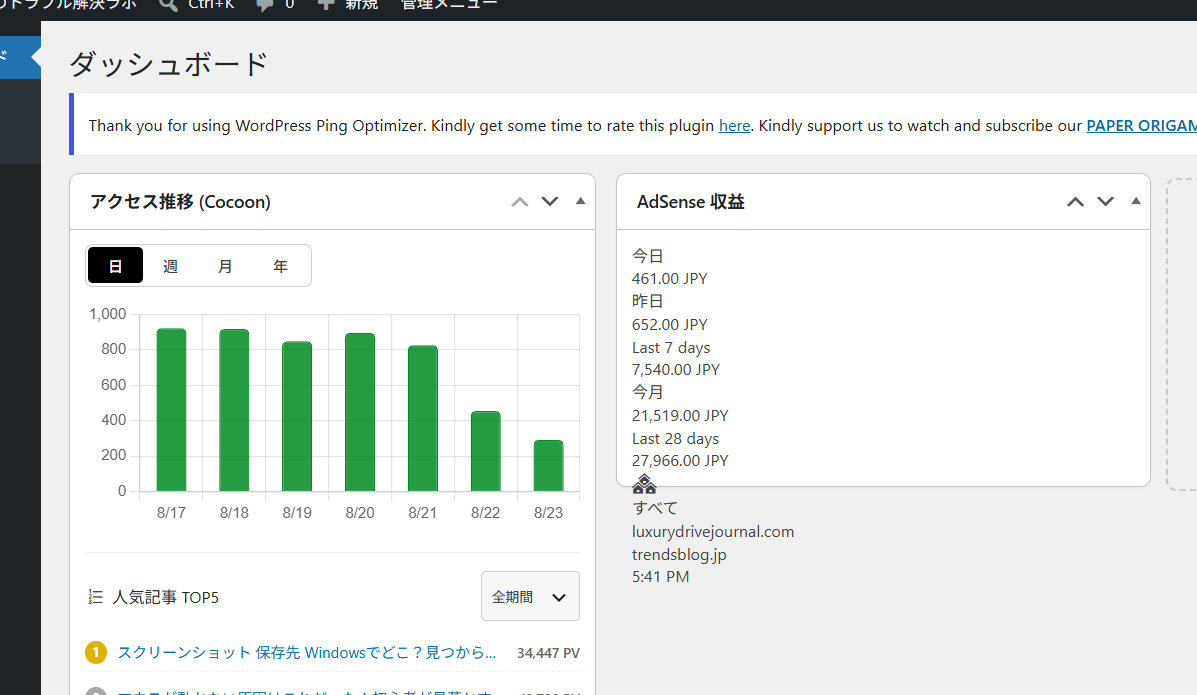Switch chart to 月 view
The height and width of the screenshot is (695, 1197).
coord(225,266)
